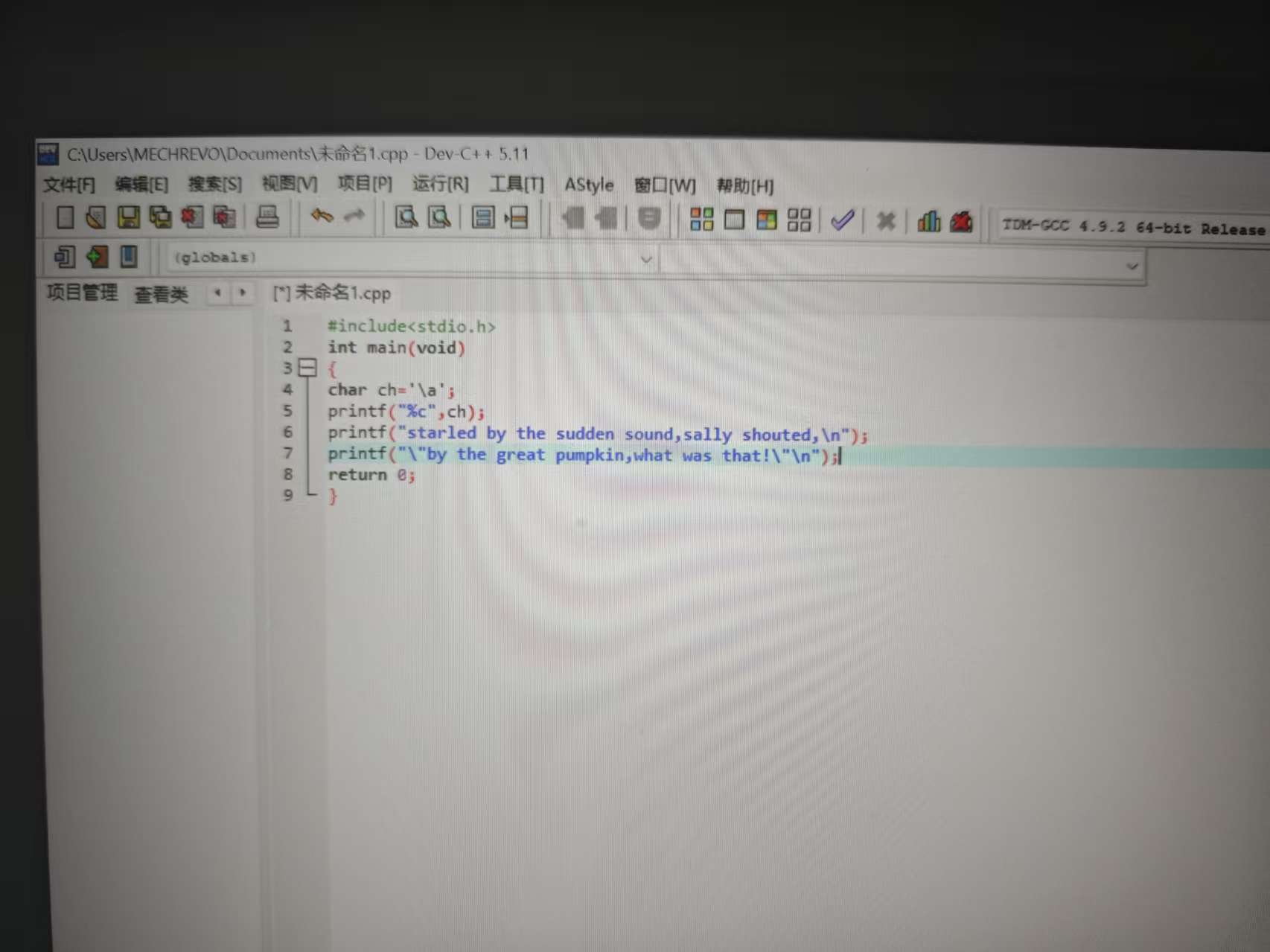Switch to the 项目管理 panel tab
The image size is (1270, 952).
coord(82,293)
